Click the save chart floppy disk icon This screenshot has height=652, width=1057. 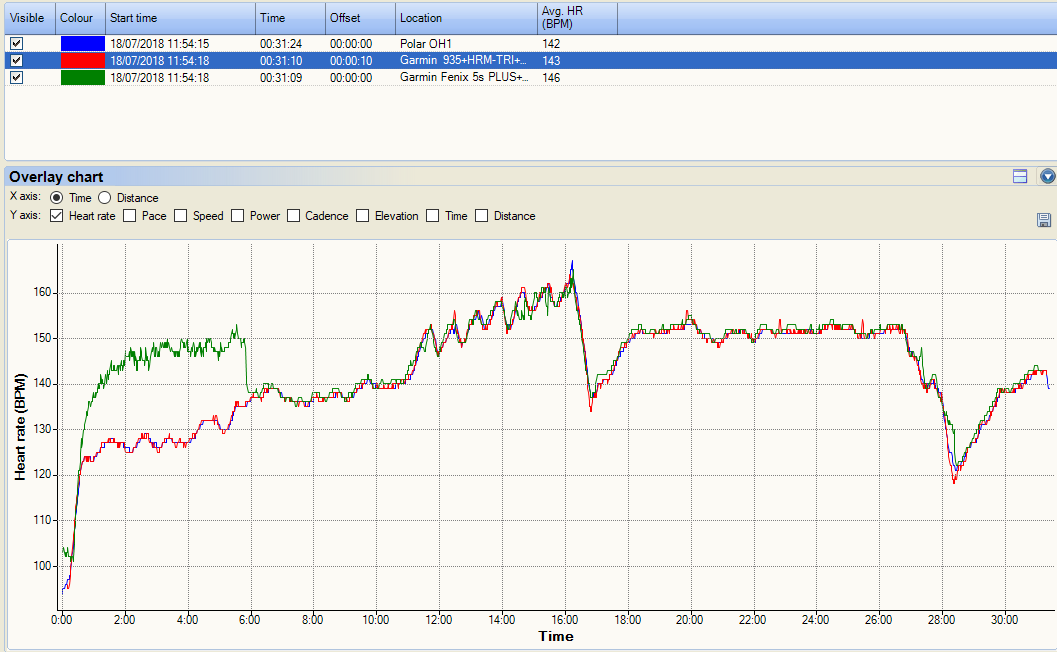click(1044, 220)
